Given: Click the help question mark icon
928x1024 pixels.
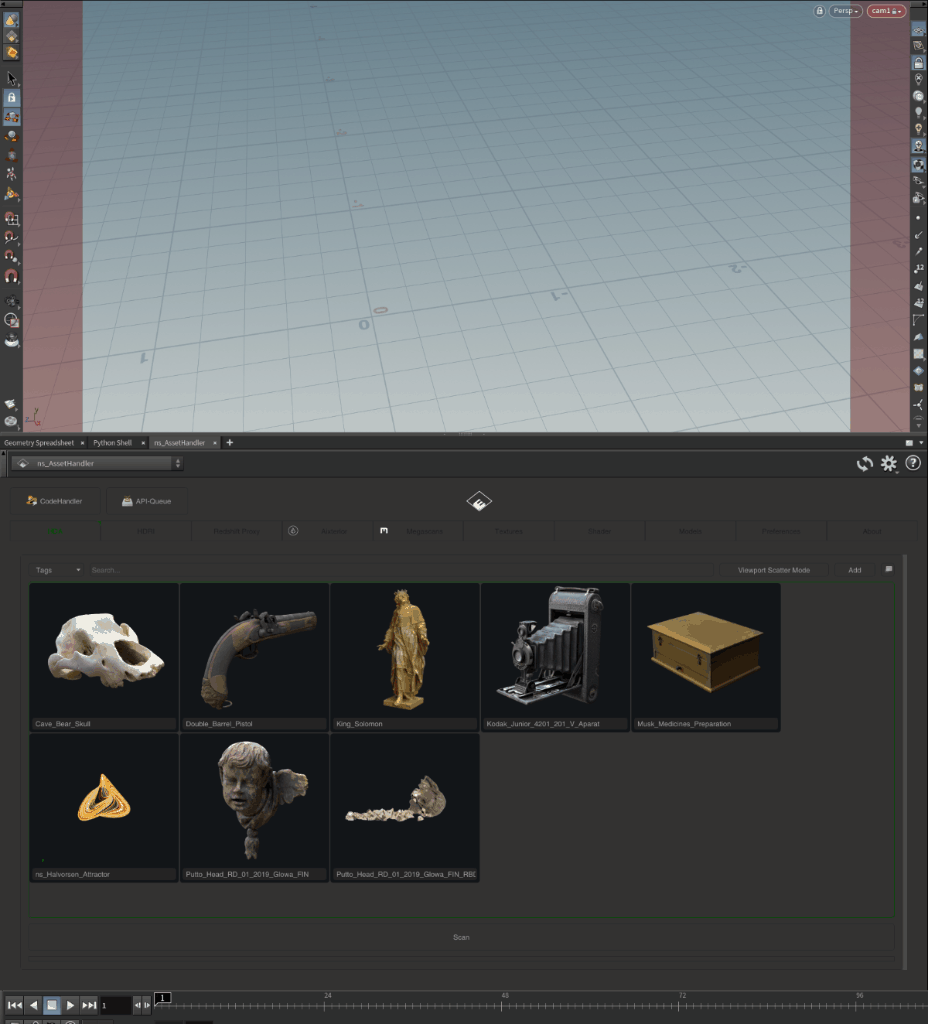Looking at the screenshot, I should pos(912,464).
